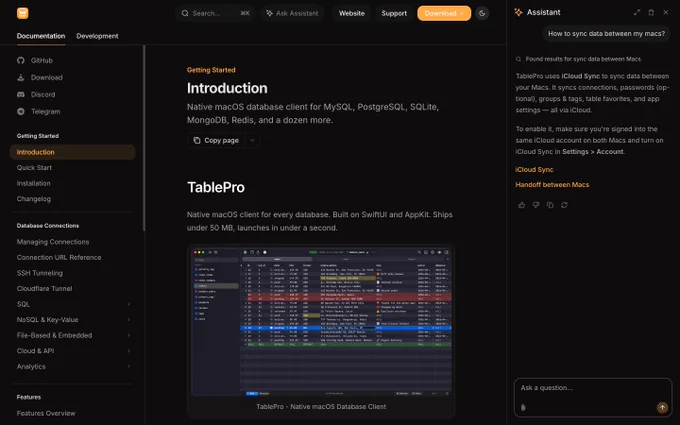
Task: Click the magnifier icon beside Found results
Action: click(x=518, y=59)
